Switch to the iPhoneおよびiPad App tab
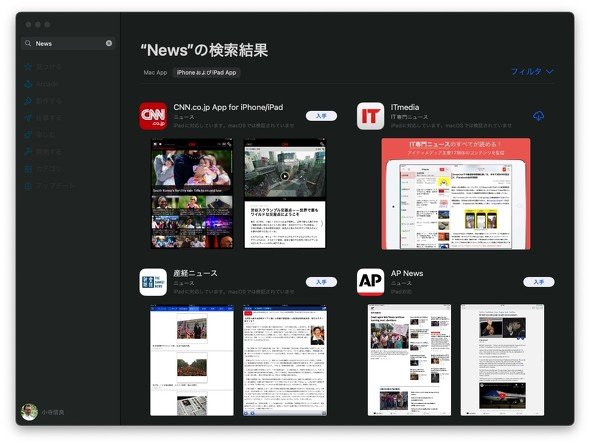Image resolution: width=590 pixels, height=445 pixels. click(x=206, y=73)
